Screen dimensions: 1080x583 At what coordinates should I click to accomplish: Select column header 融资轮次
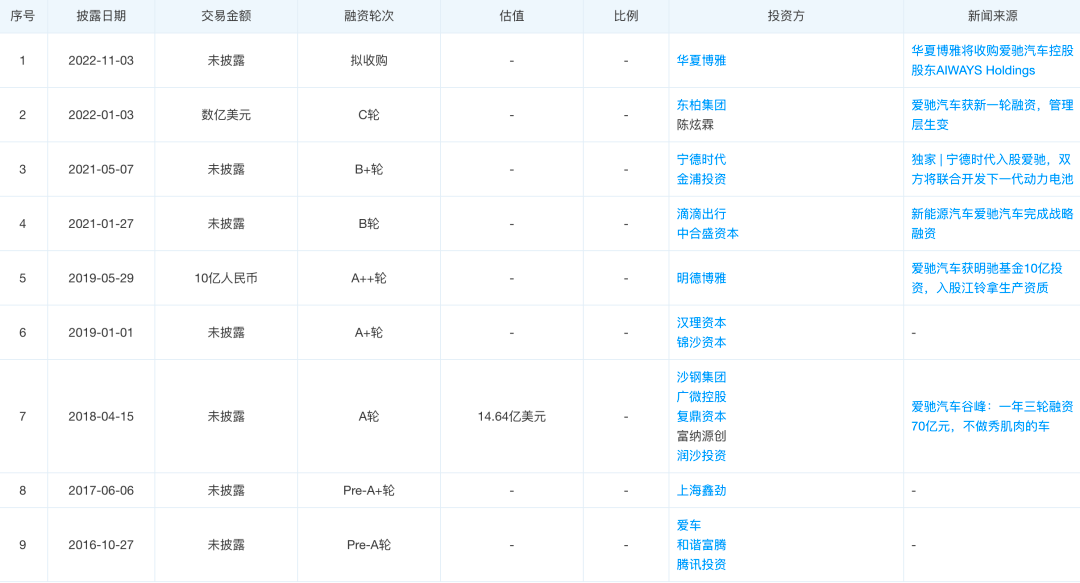(x=368, y=16)
